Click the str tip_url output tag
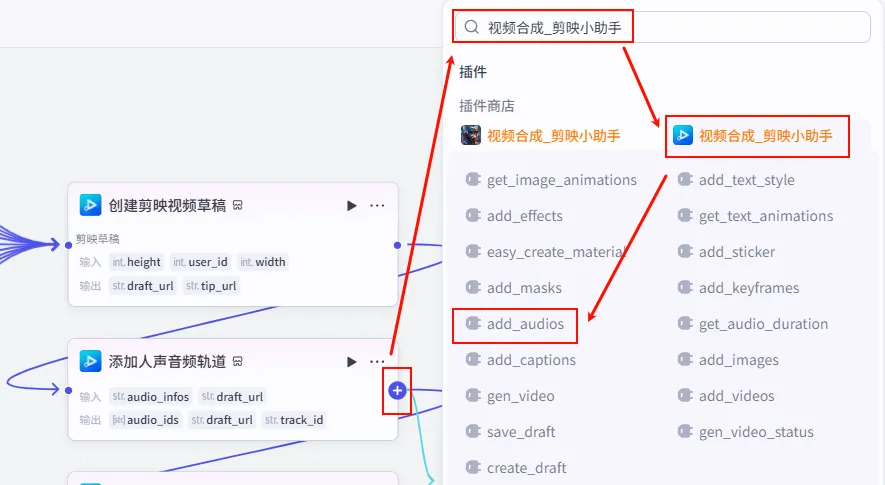This screenshot has width=885, height=485. [211, 286]
